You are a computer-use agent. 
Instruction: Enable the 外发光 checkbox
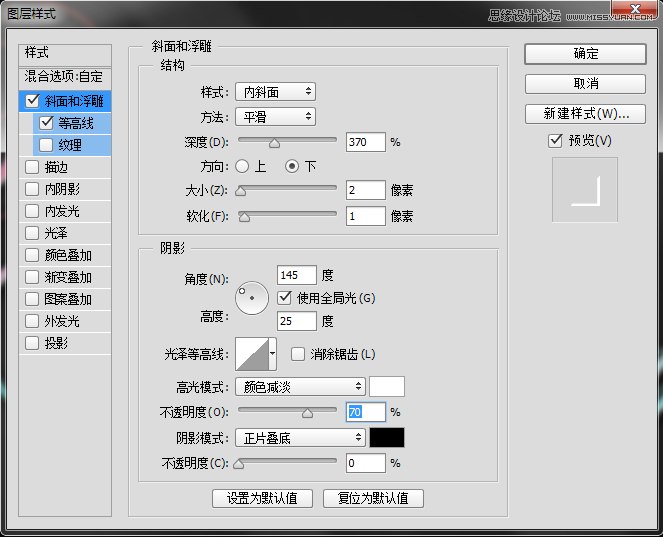pos(33,321)
